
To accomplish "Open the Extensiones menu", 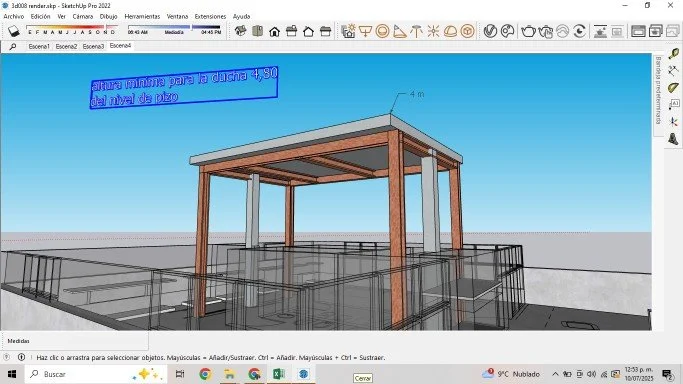I will click(210, 16).
